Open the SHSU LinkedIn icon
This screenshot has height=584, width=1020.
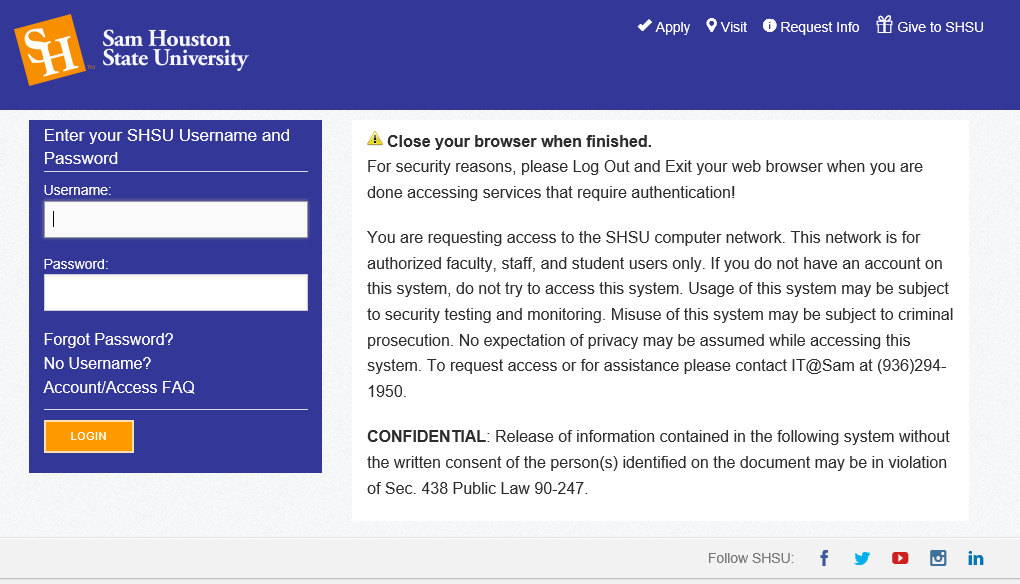point(976,558)
